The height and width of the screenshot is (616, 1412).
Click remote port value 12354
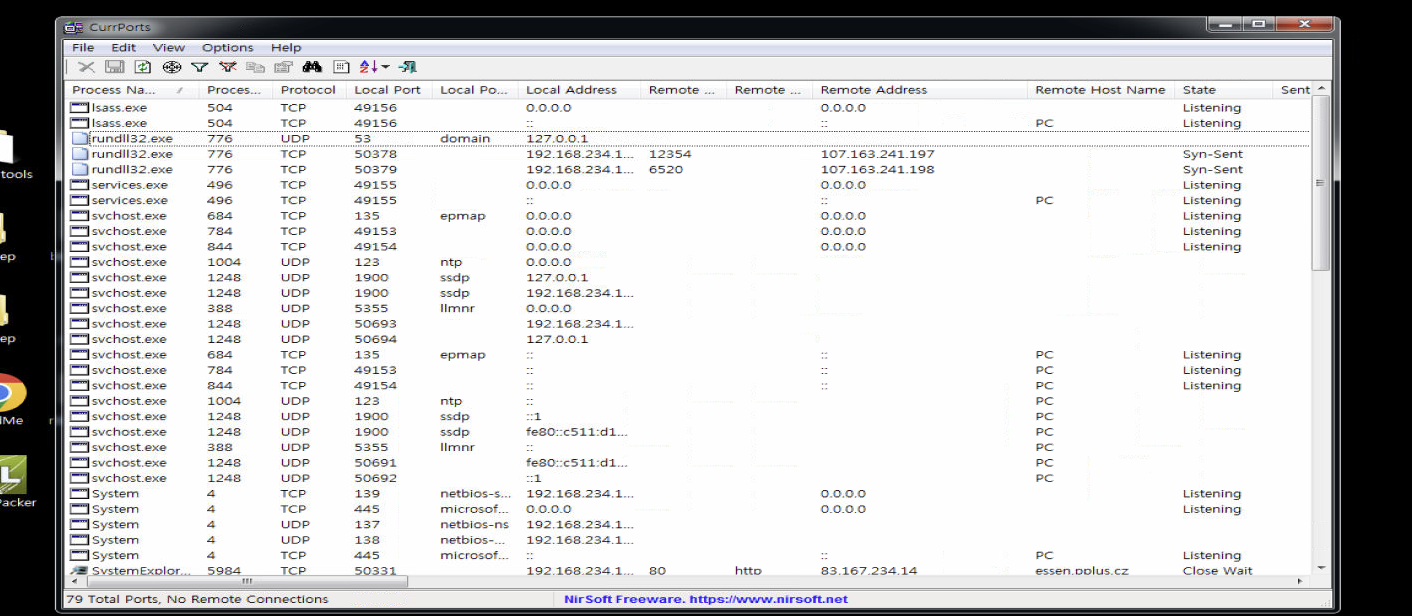coord(670,154)
